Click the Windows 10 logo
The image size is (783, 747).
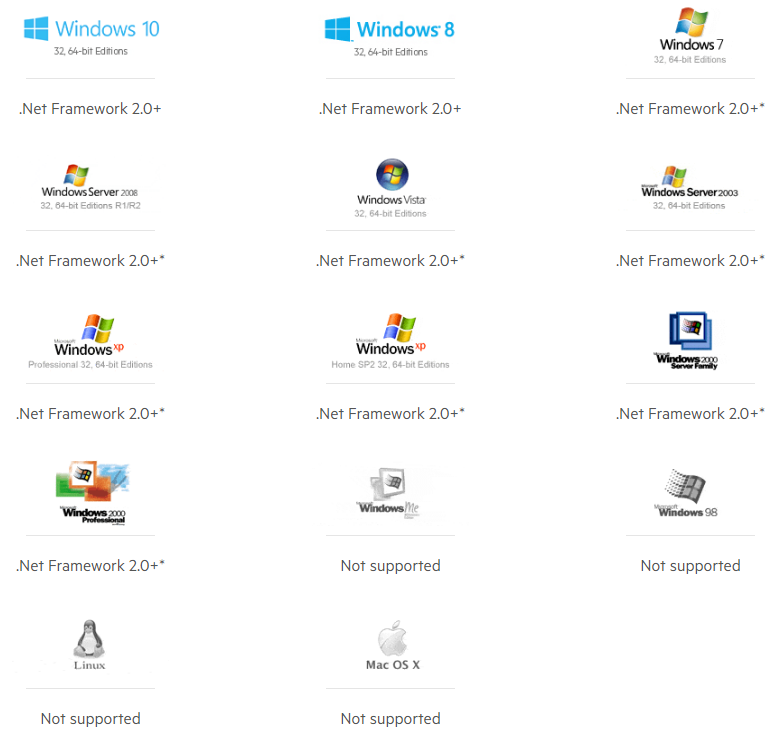pos(91,28)
